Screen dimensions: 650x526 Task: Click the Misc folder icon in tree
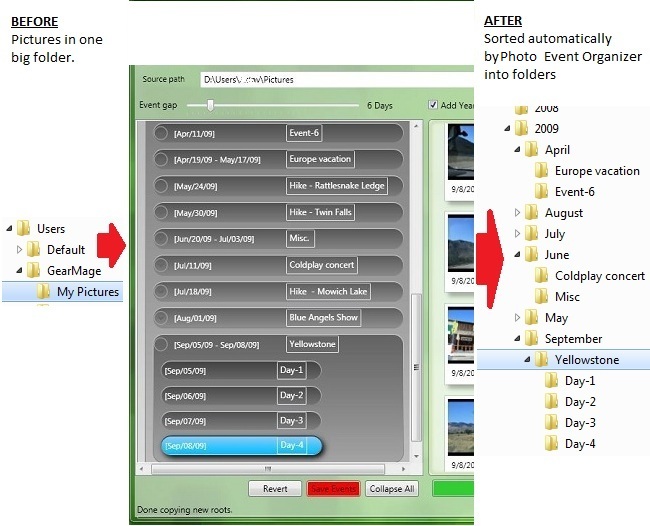(x=541, y=296)
